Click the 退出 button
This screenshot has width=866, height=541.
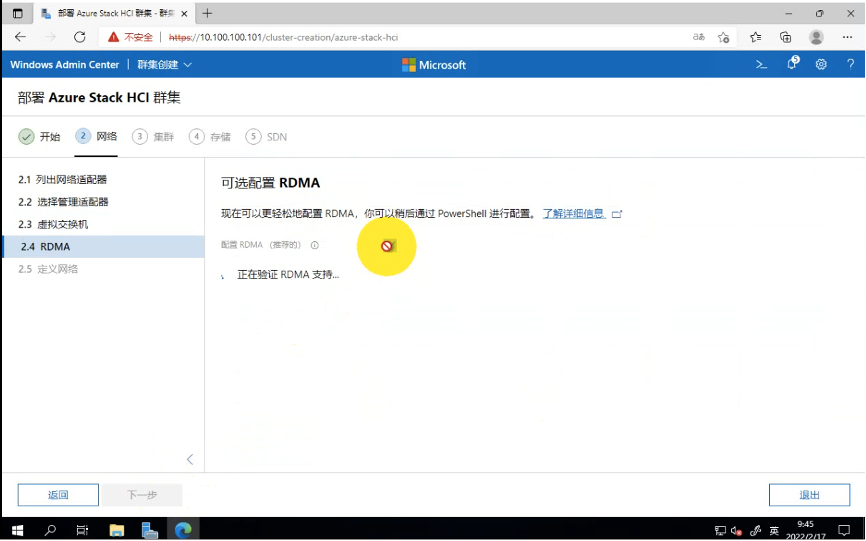[x=809, y=495]
